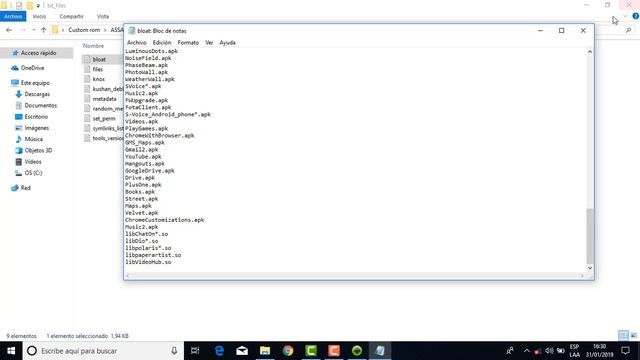This screenshot has height=360, width=640.
Task: Click the line LuminousDots.apk in Notepad
Action: 151,51
